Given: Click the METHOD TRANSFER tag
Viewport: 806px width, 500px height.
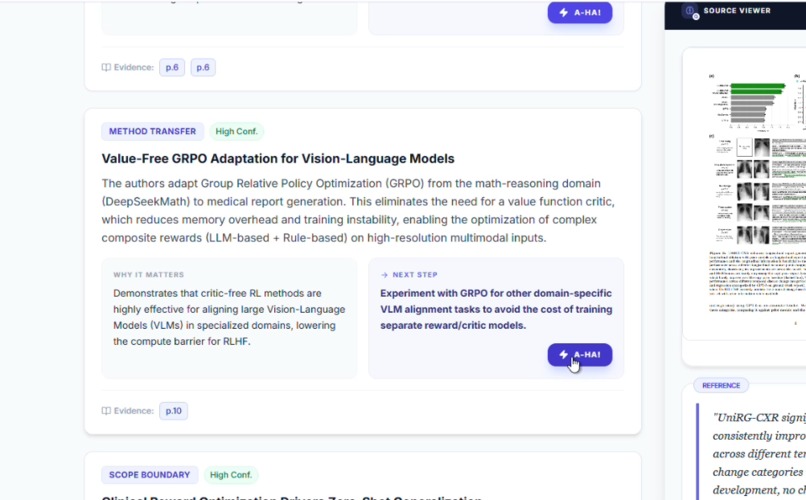Looking at the screenshot, I should tap(152, 131).
